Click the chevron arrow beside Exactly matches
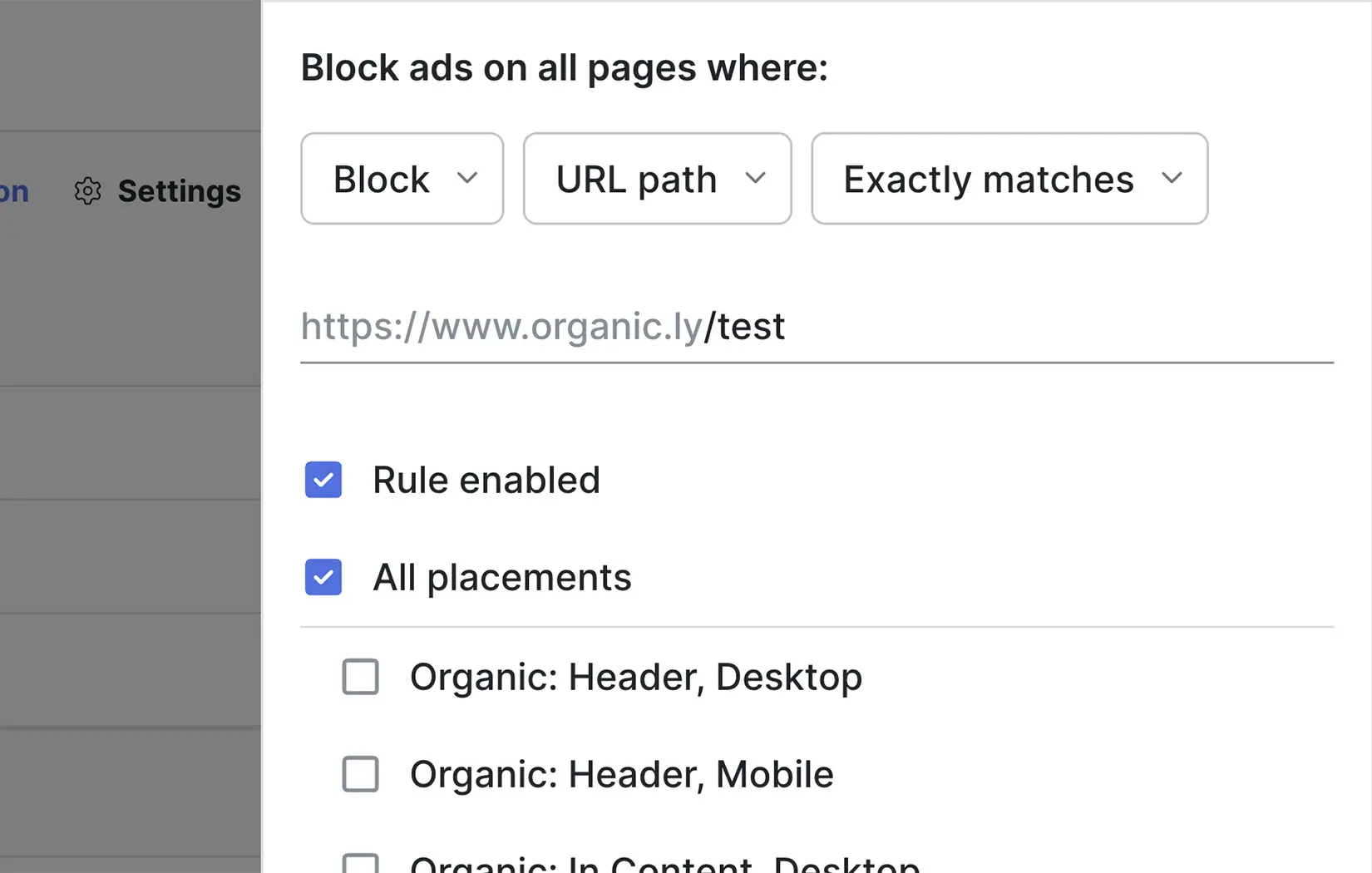Image resolution: width=1372 pixels, height=873 pixels. coord(1172,178)
